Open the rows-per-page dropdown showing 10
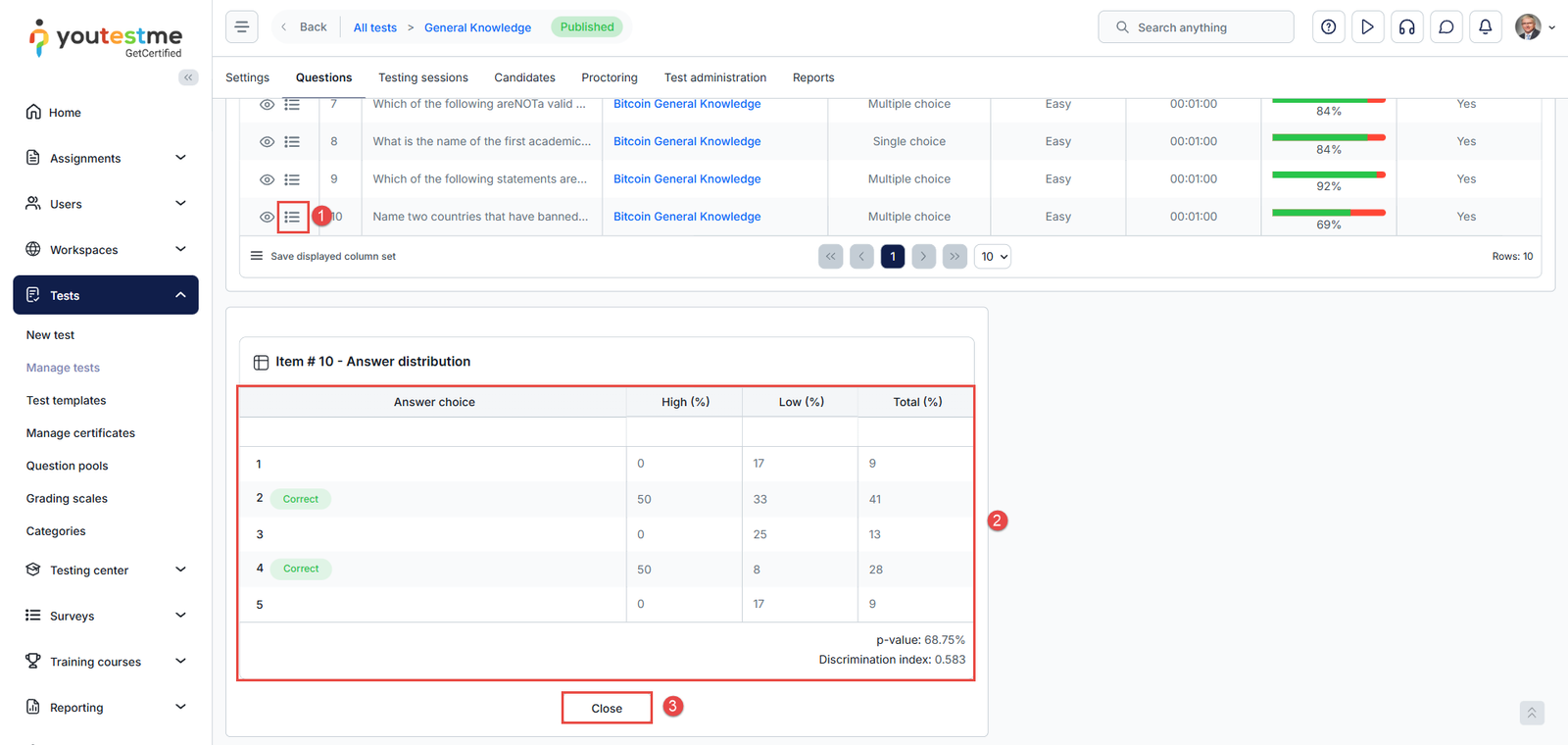This screenshot has height=745, width=1568. coord(992,257)
